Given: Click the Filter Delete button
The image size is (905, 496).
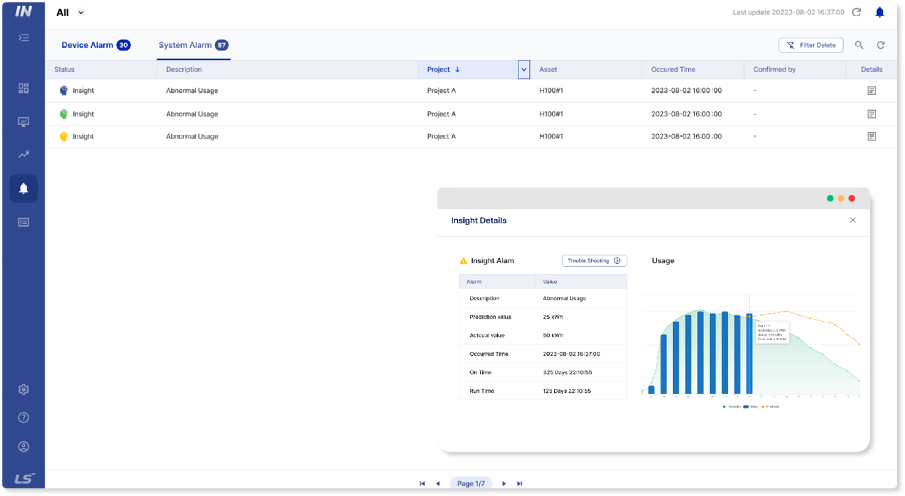Looking at the screenshot, I should (x=810, y=45).
